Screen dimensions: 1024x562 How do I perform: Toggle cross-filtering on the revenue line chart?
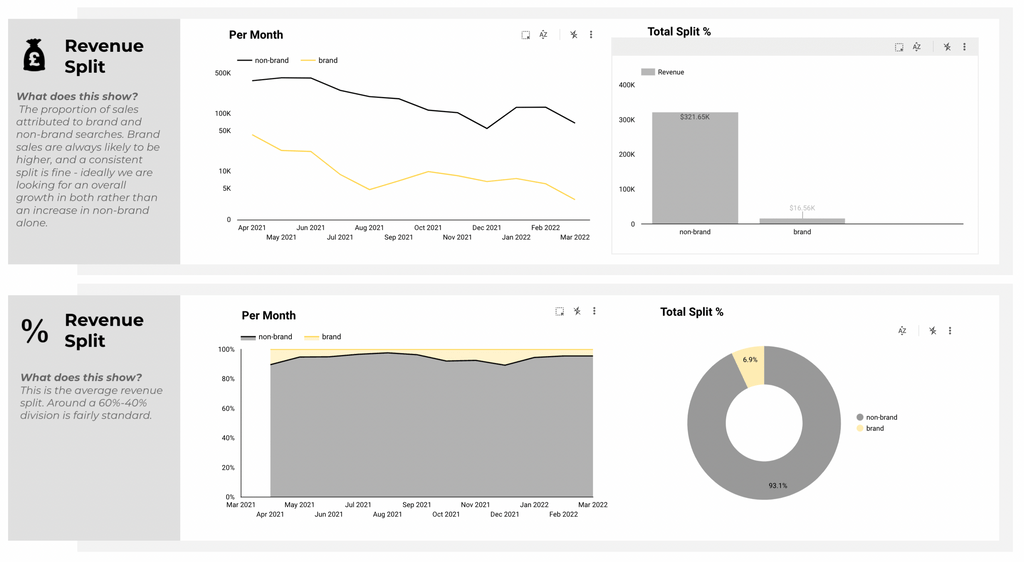(x=574, y=35)
